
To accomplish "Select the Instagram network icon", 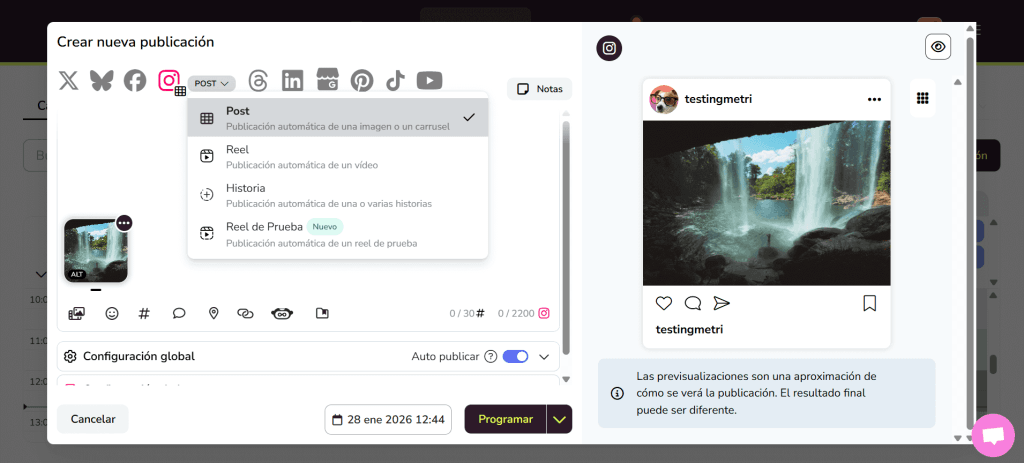I will click(169, 80).
